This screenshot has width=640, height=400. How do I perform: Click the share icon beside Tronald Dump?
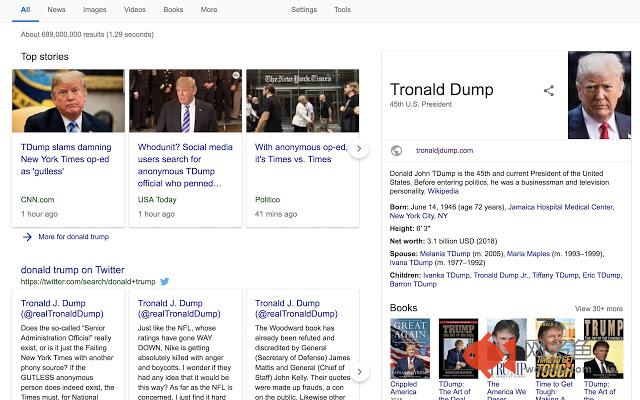[x=549, y=91]
